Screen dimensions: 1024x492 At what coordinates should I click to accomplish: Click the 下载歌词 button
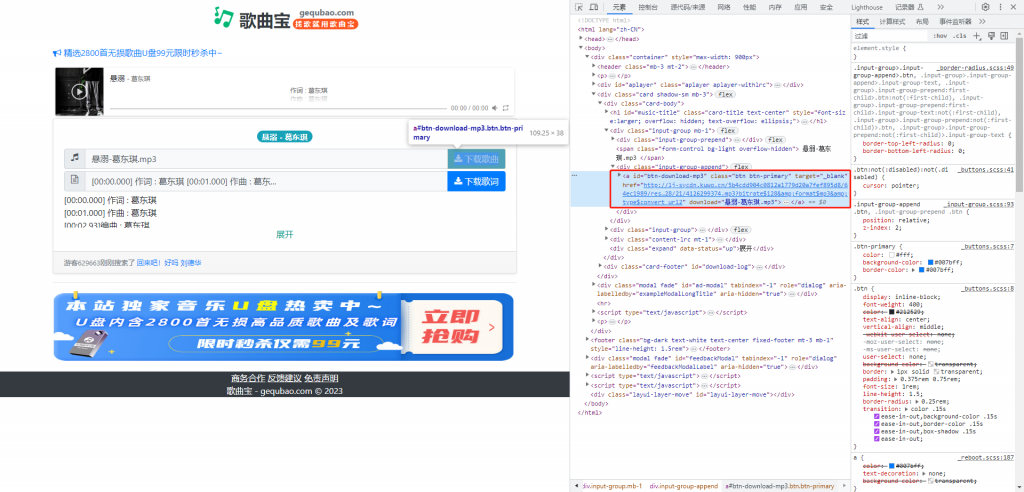[x=477, y=181]
